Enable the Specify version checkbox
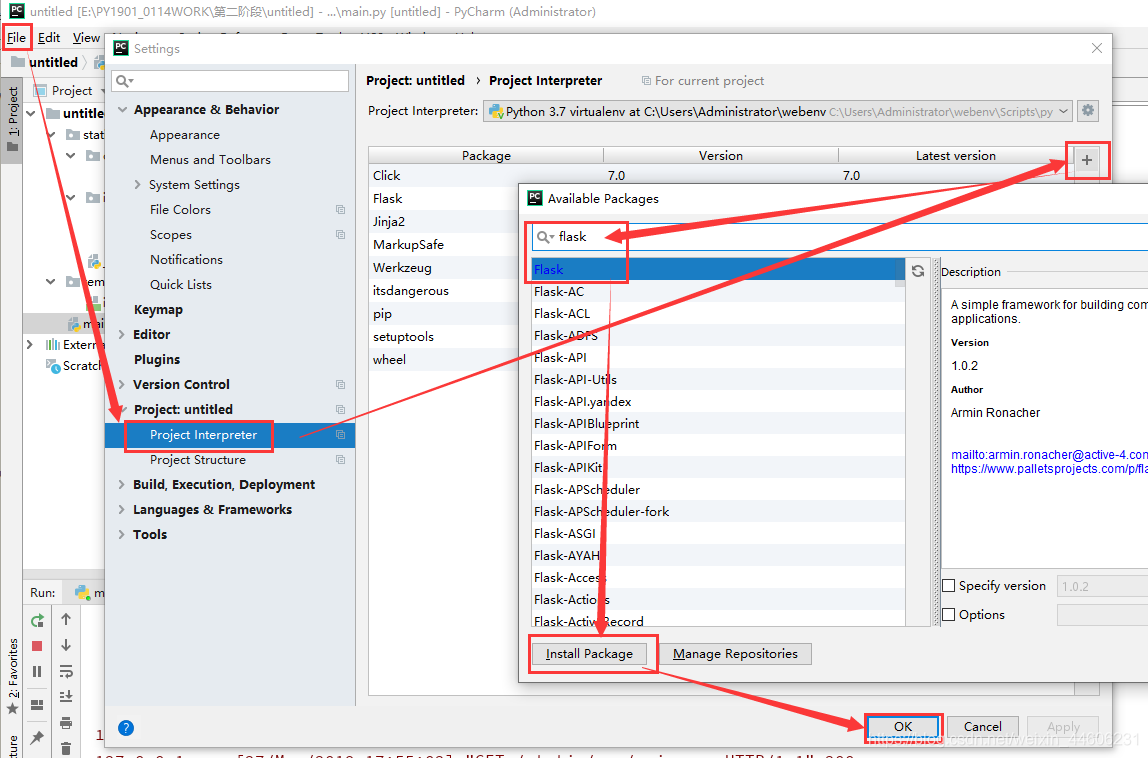Screen dimensions: 1148x758 pyautogui.click(x=948, y=586)
